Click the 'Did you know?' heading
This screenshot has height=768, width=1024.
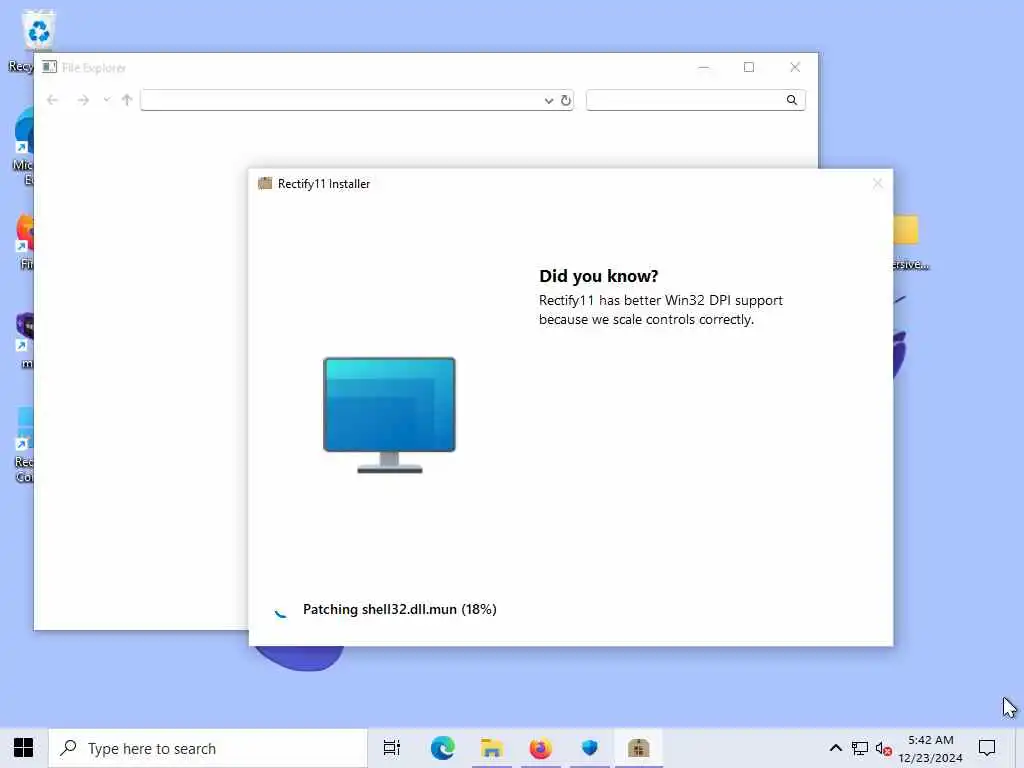pos(598,276)
